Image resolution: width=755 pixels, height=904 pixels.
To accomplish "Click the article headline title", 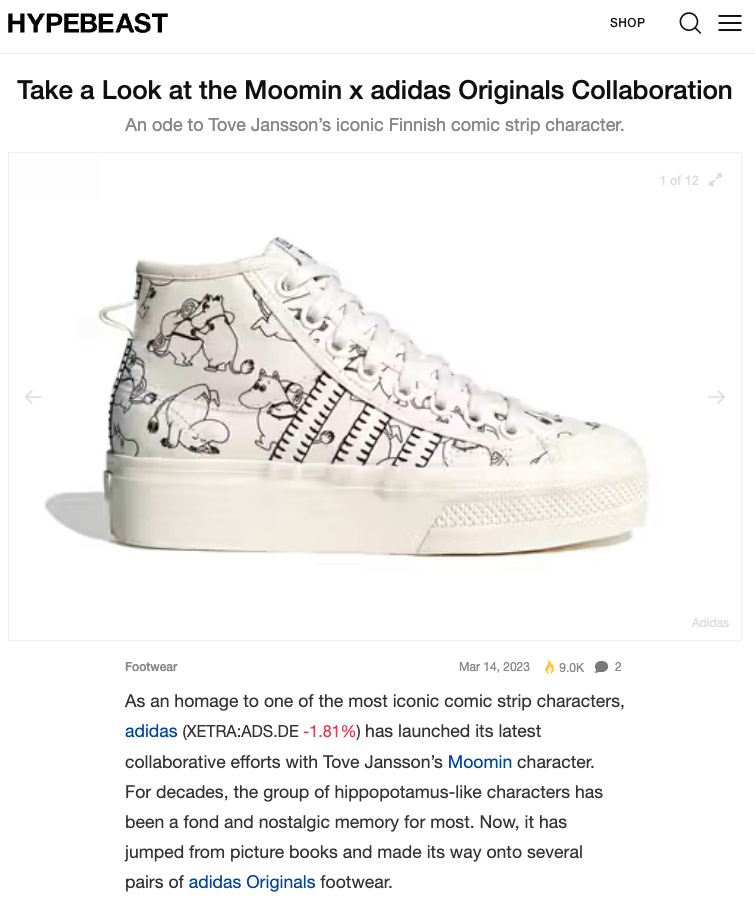I will pos(375,91).
